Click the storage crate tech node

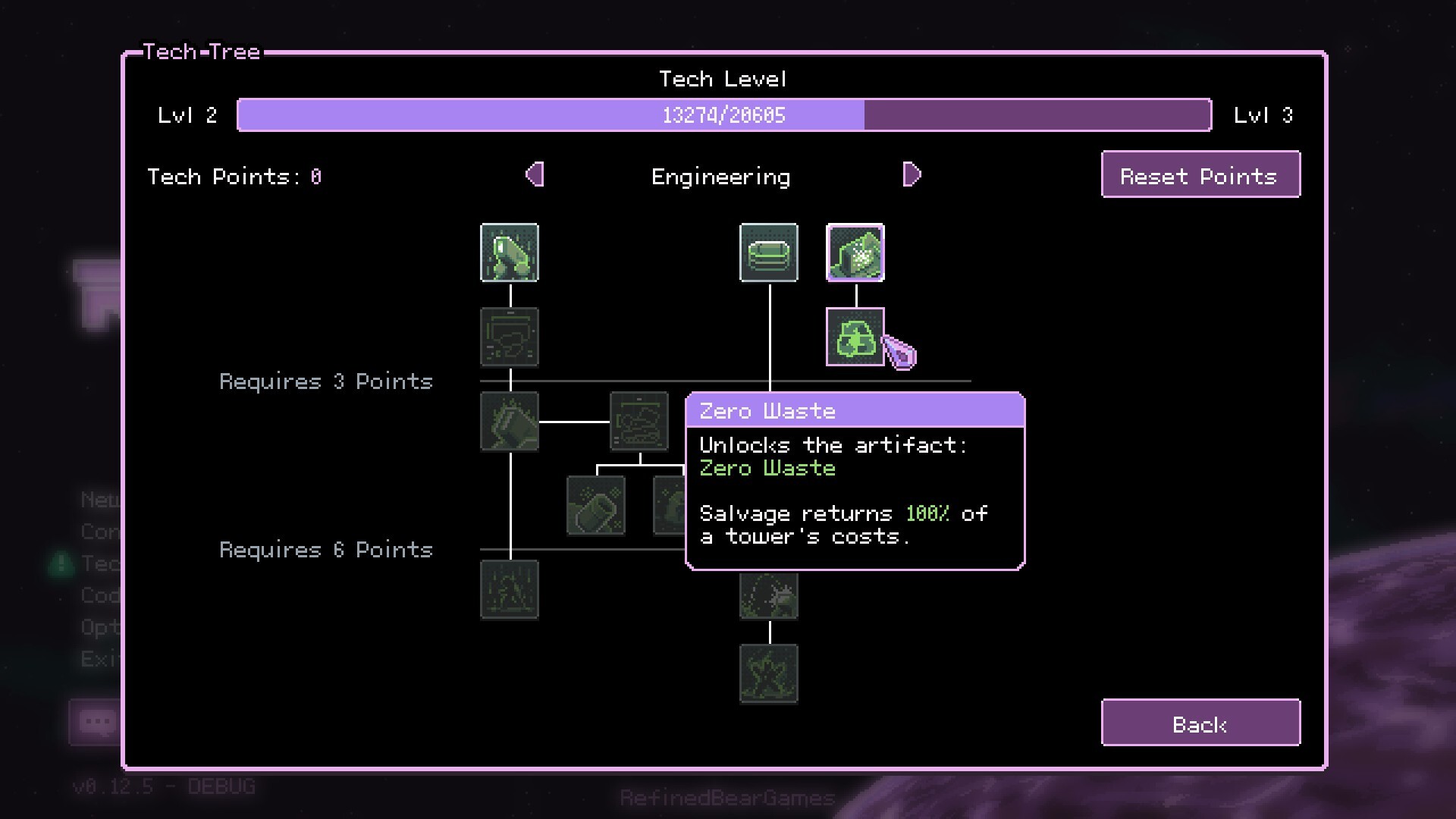click(768, 253)
